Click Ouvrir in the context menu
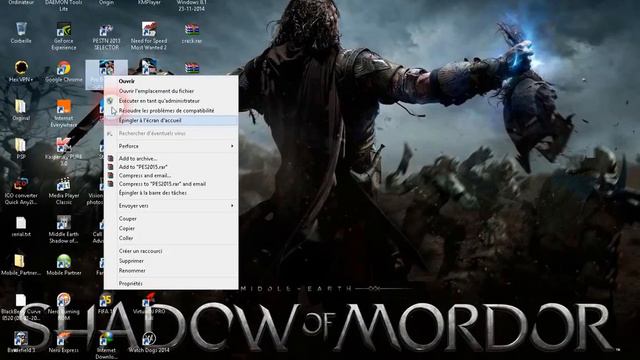 [x=171, y=81]
